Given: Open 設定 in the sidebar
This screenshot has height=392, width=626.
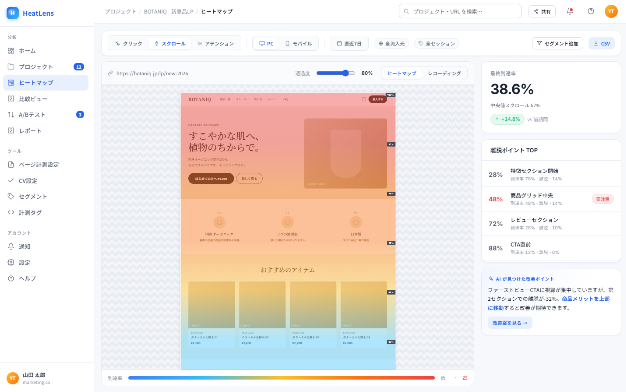Looking at the screenshot, I should pyautogui.click(x=46, y=262).
